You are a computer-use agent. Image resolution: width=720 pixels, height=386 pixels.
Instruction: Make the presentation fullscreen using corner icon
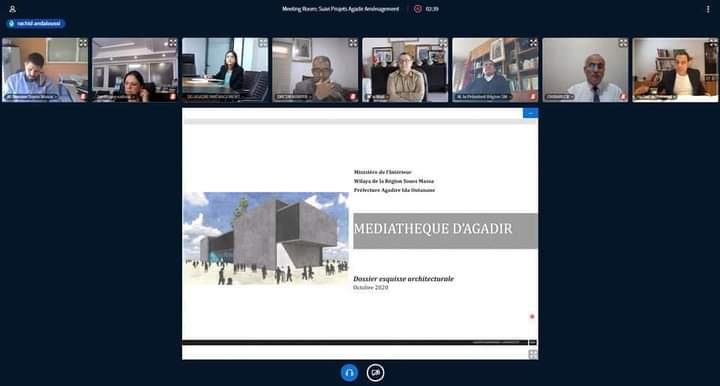[533, 354]
